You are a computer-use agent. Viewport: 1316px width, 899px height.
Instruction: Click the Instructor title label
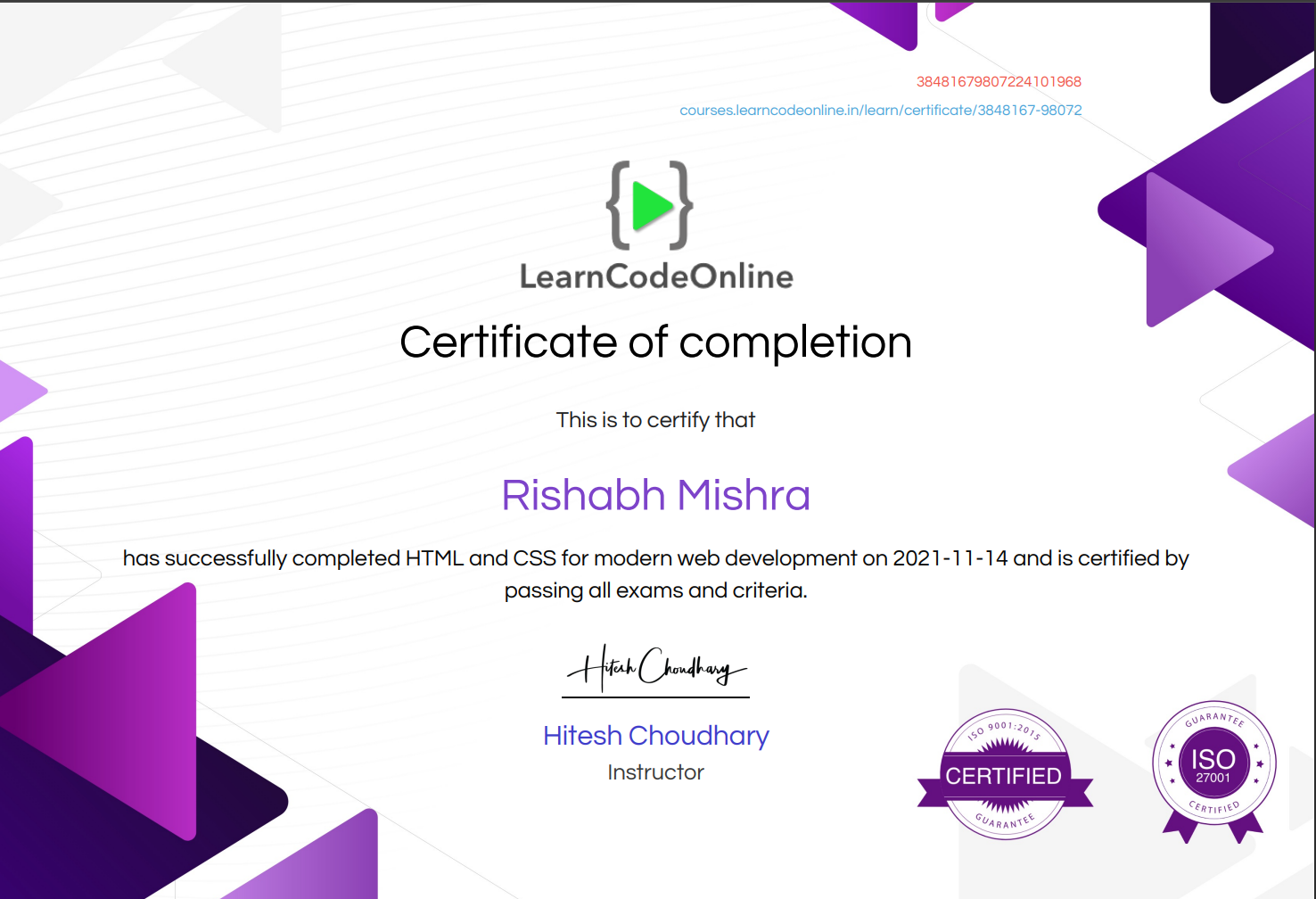[x=655, y=772]
